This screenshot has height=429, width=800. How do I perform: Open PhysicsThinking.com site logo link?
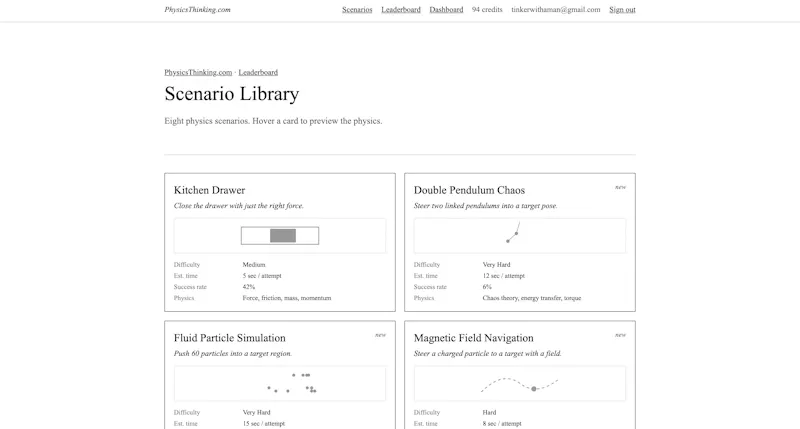[197, 10]
